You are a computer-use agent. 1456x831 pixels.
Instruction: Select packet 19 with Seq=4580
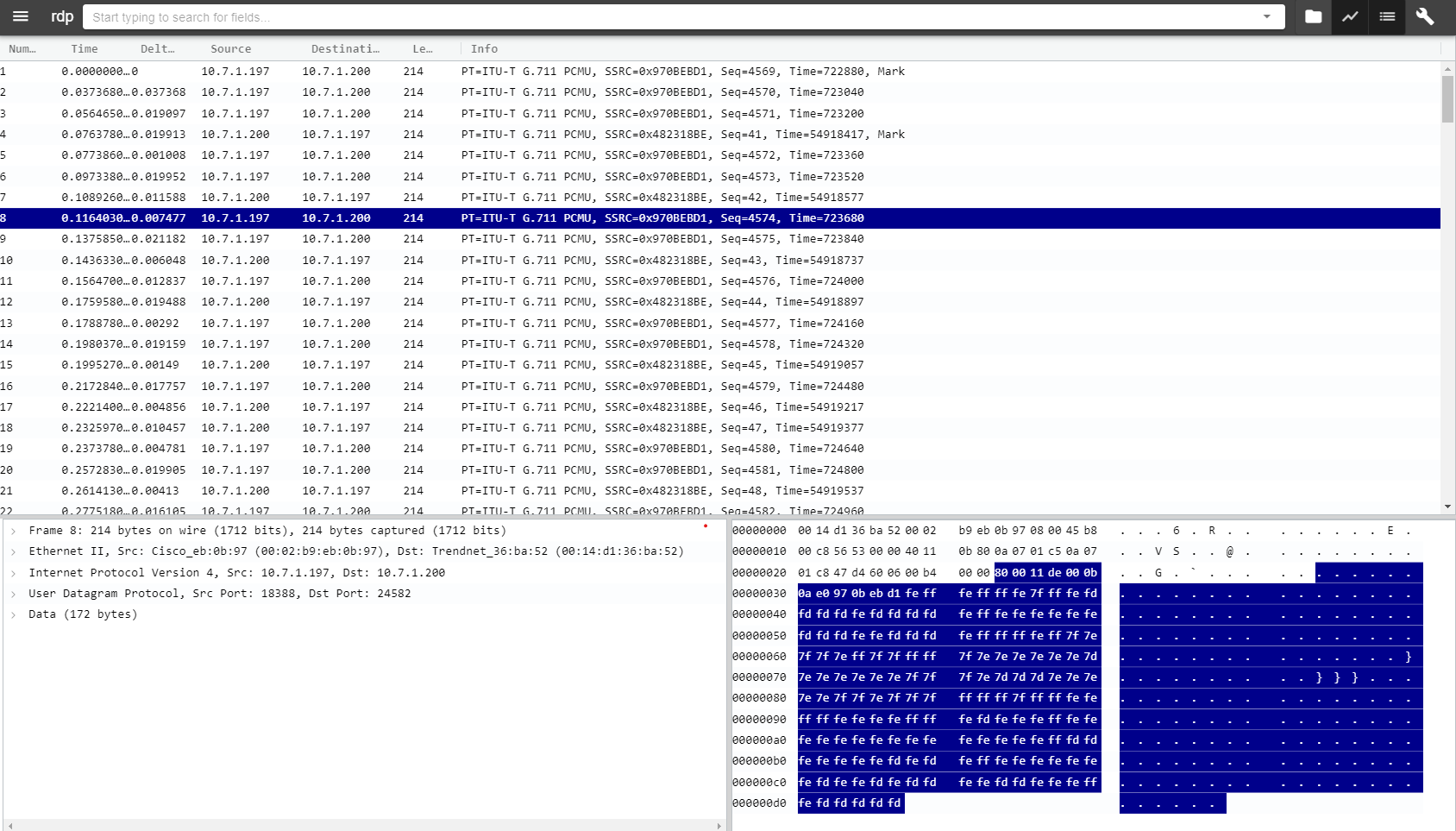click(x=720, y=449)
